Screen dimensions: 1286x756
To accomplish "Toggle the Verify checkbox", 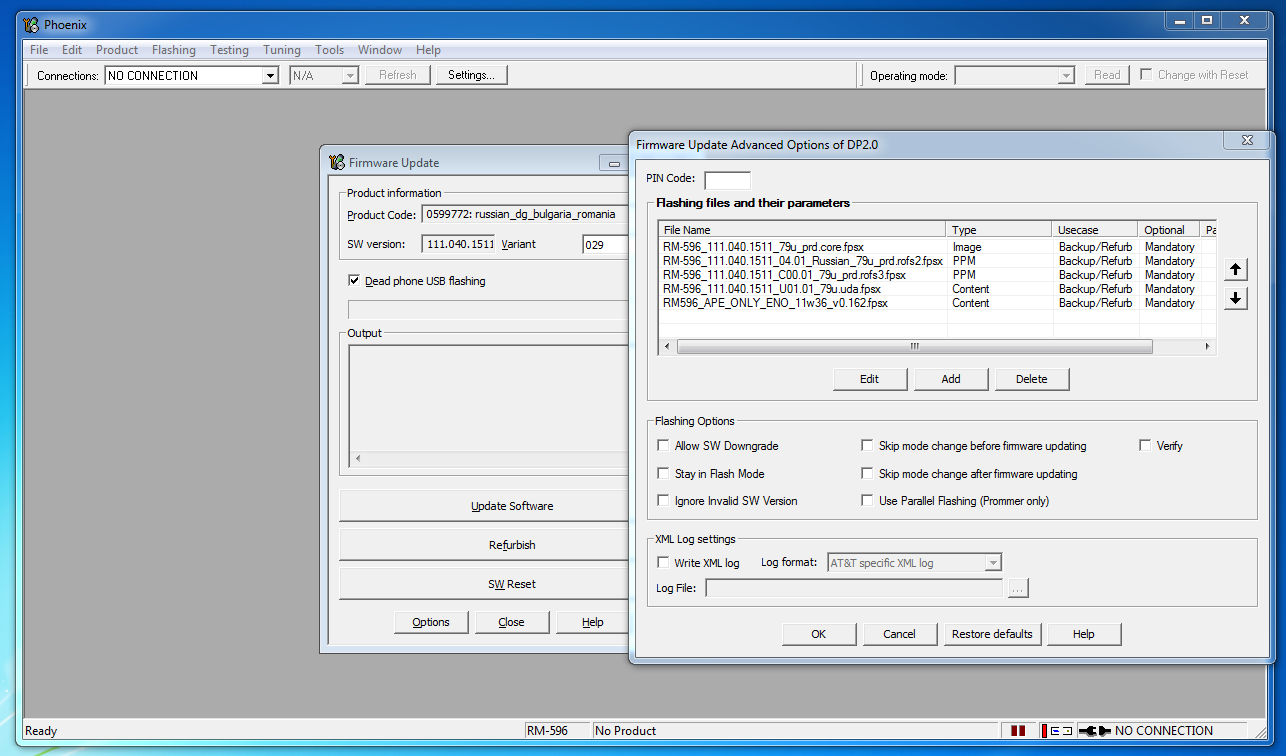I will point(1145,446).
